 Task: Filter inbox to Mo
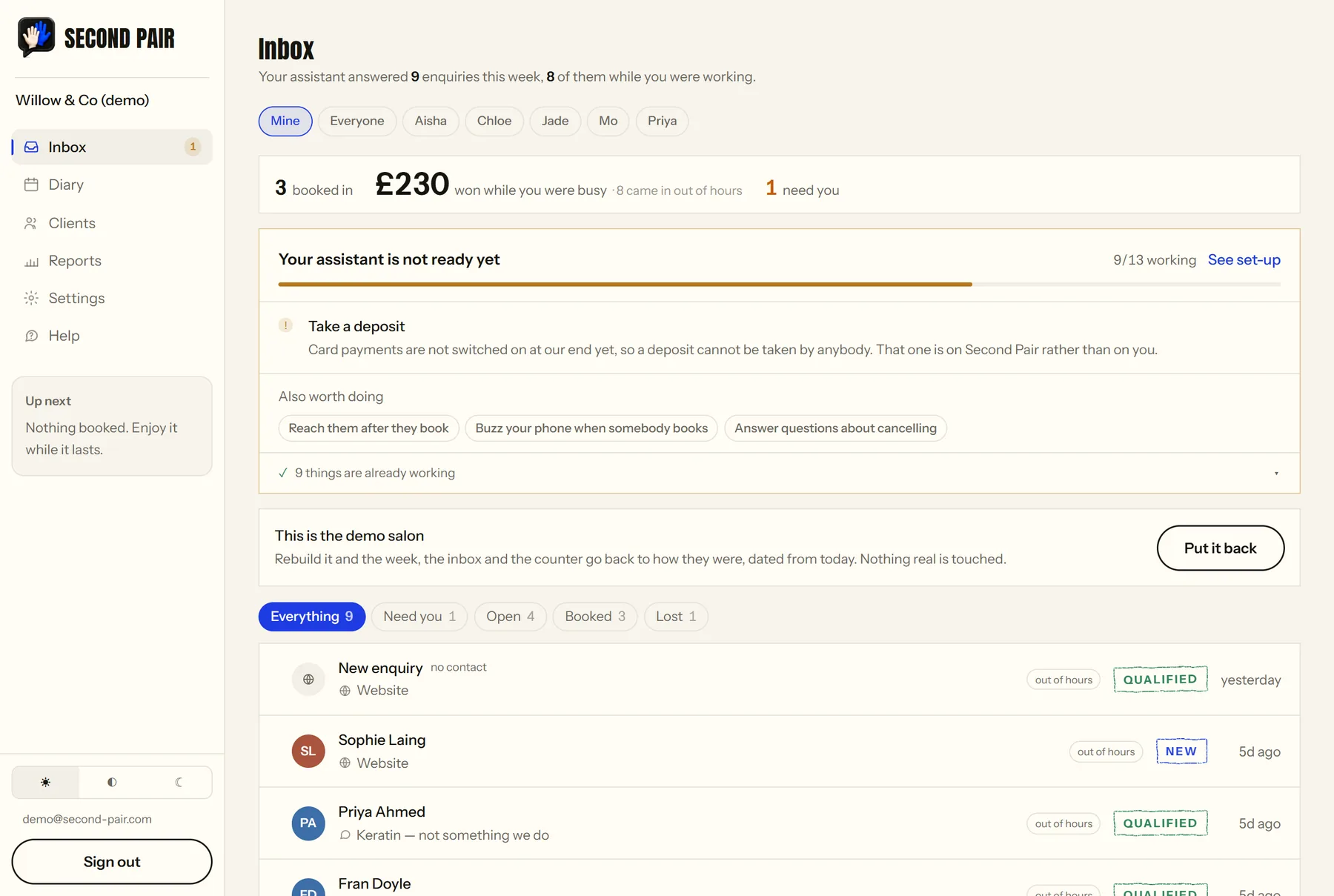click(x=608, y=121)
